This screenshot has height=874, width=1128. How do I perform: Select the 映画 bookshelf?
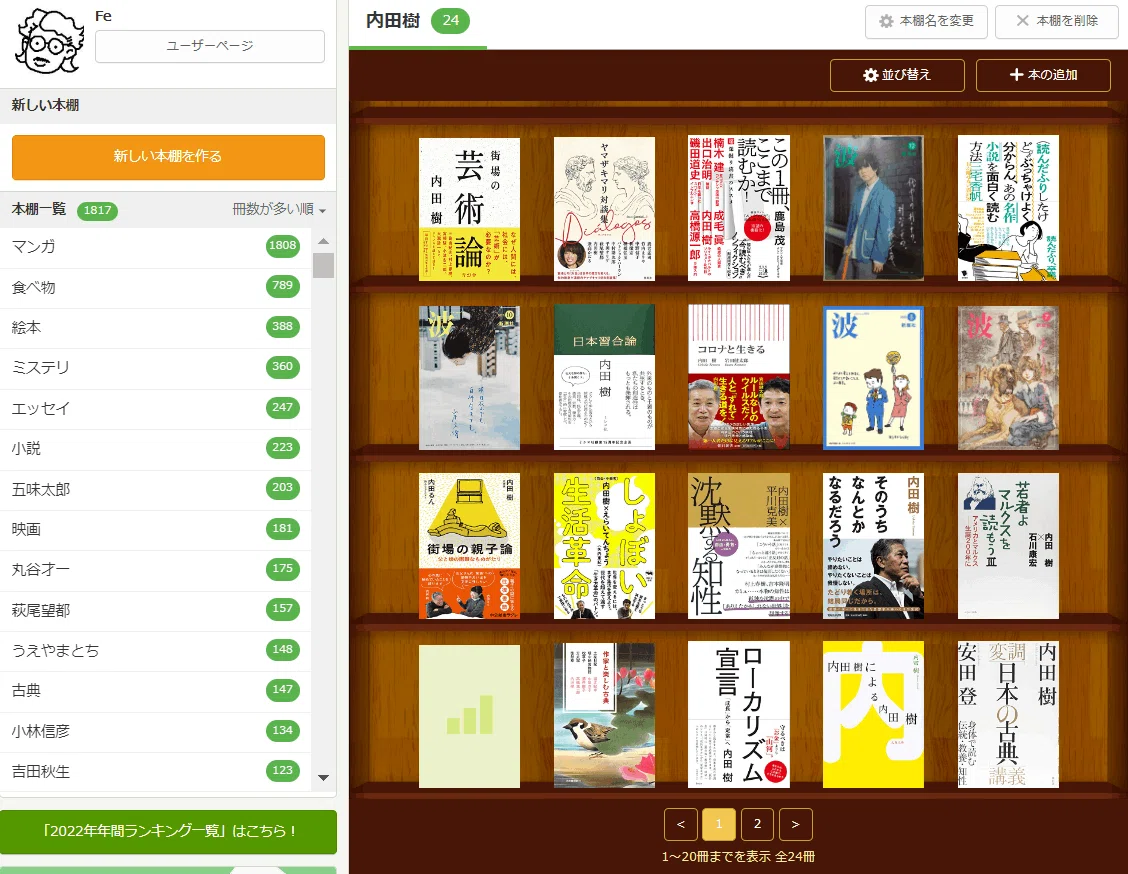pos(155,529)
